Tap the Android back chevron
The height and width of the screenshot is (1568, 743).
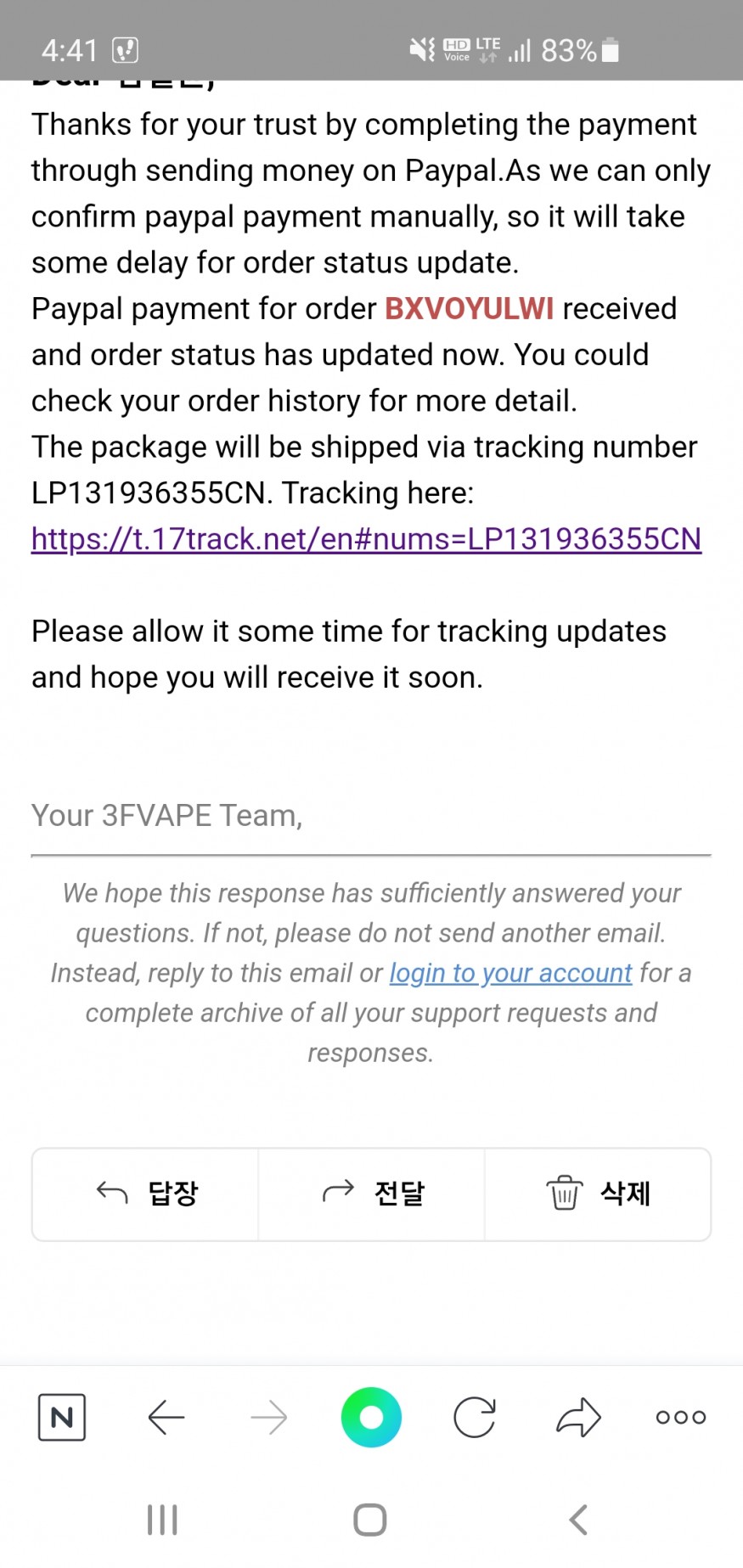[578, 1520]
